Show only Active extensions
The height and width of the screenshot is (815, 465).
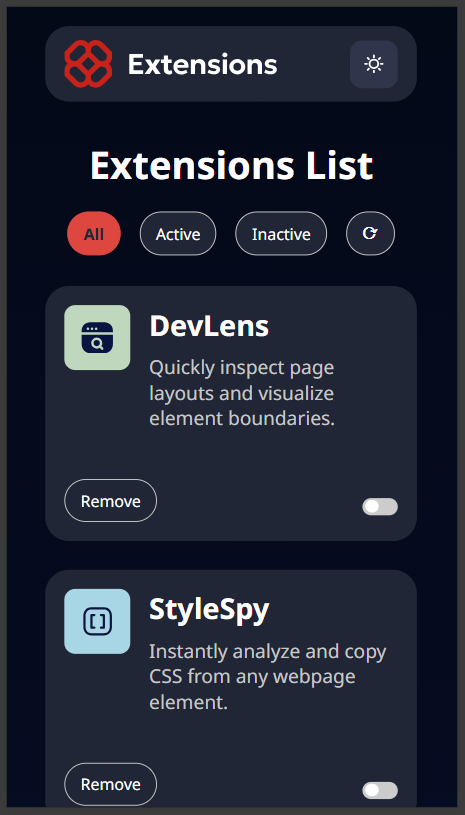178,234
